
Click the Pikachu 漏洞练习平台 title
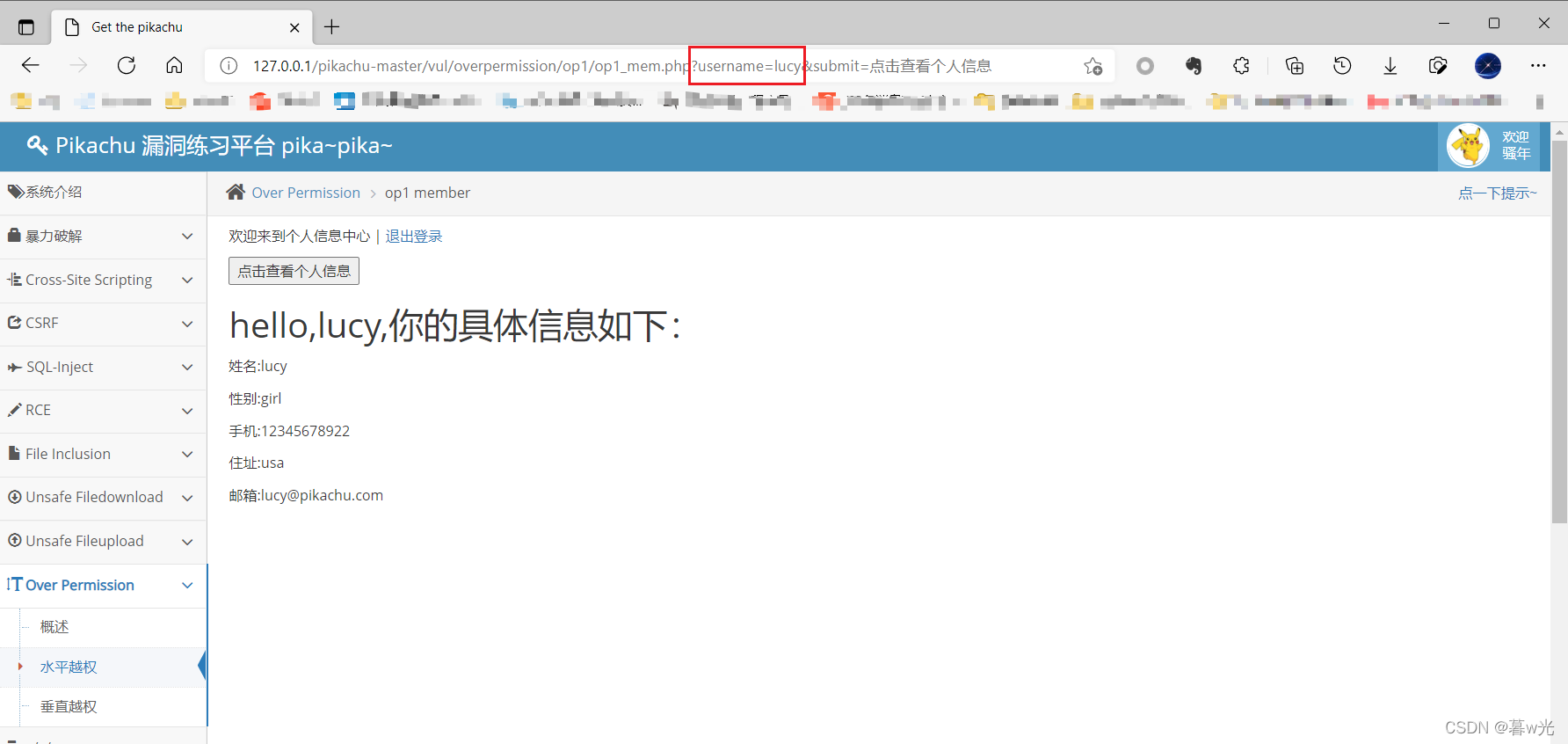coord(223,145)
